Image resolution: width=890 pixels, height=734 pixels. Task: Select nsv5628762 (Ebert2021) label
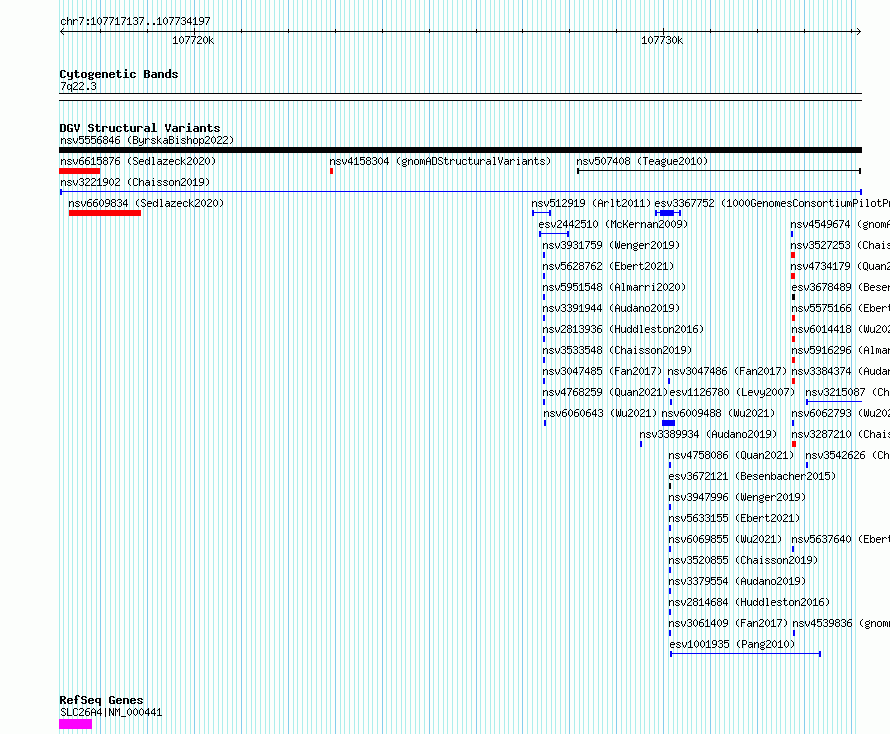click(x=608, y=266)
